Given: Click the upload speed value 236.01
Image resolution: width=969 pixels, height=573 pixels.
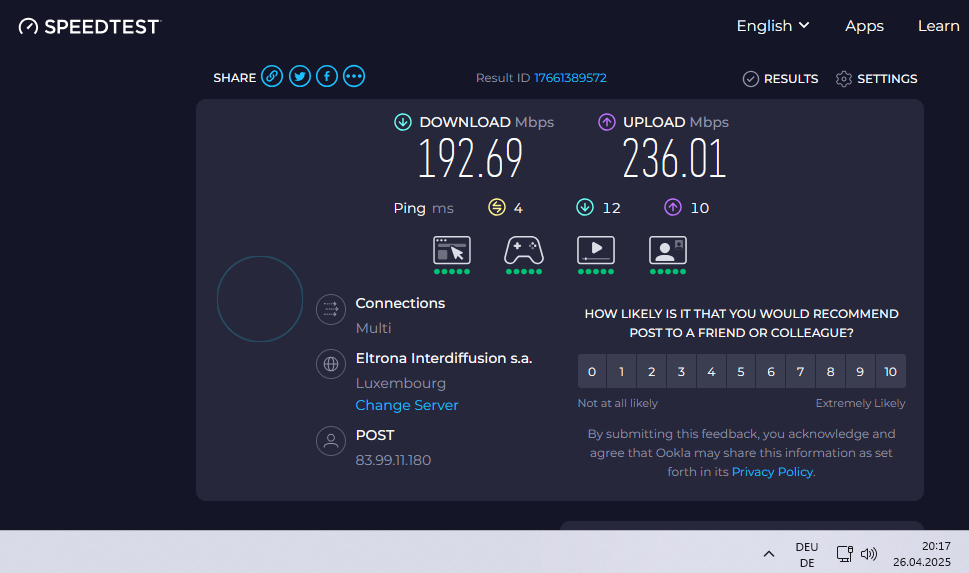Looking at the screenshot, I should [674, 159].
